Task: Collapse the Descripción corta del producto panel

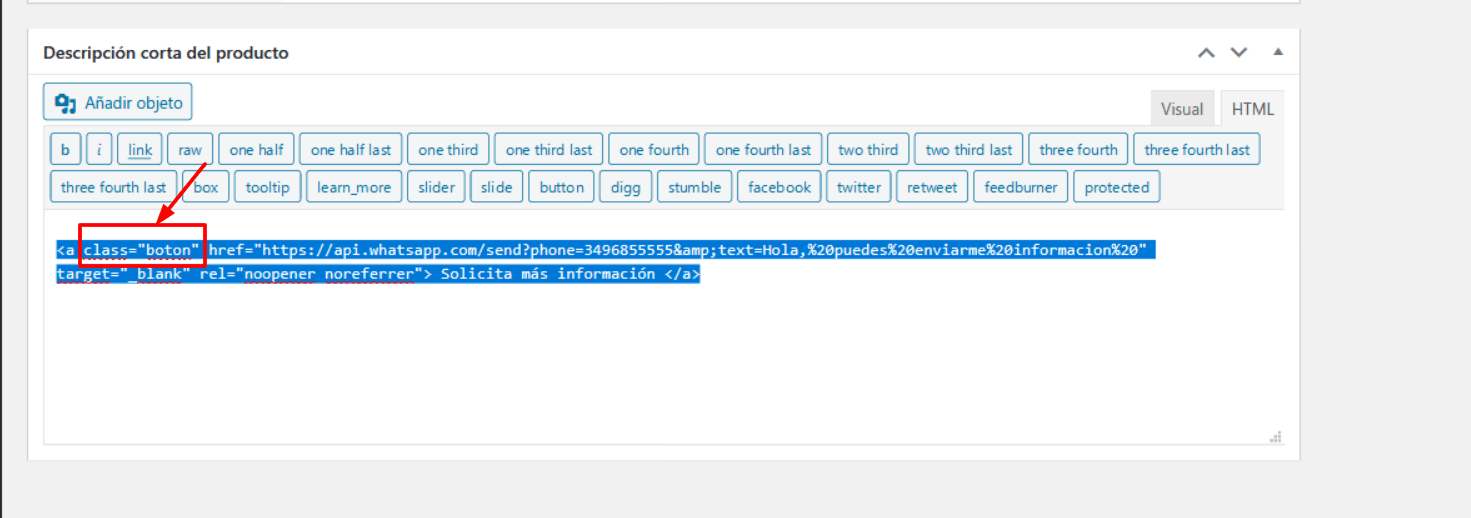Action: click(1277, 52)
